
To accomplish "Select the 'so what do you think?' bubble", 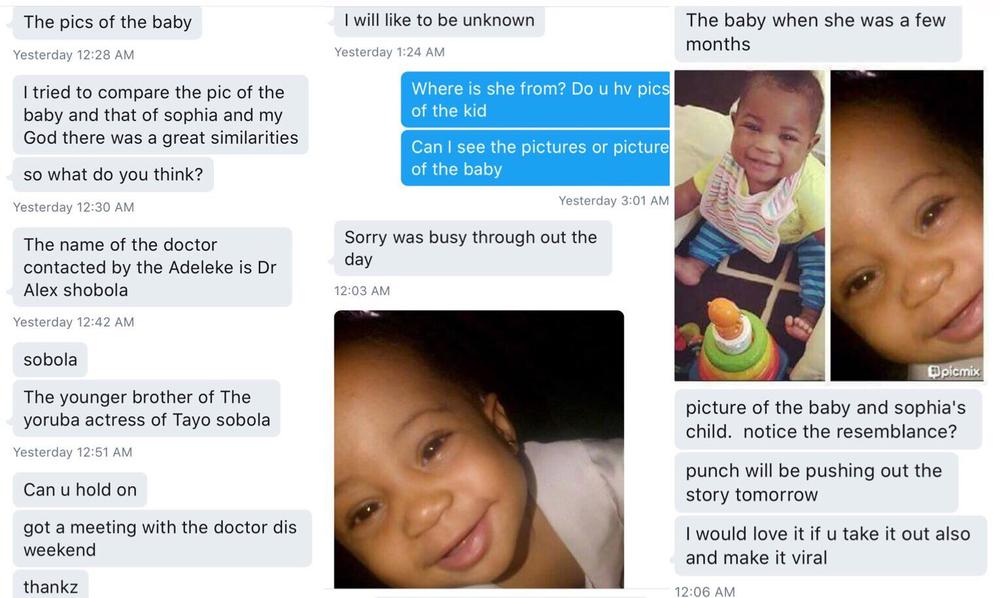I will click(x=113, y=175).
